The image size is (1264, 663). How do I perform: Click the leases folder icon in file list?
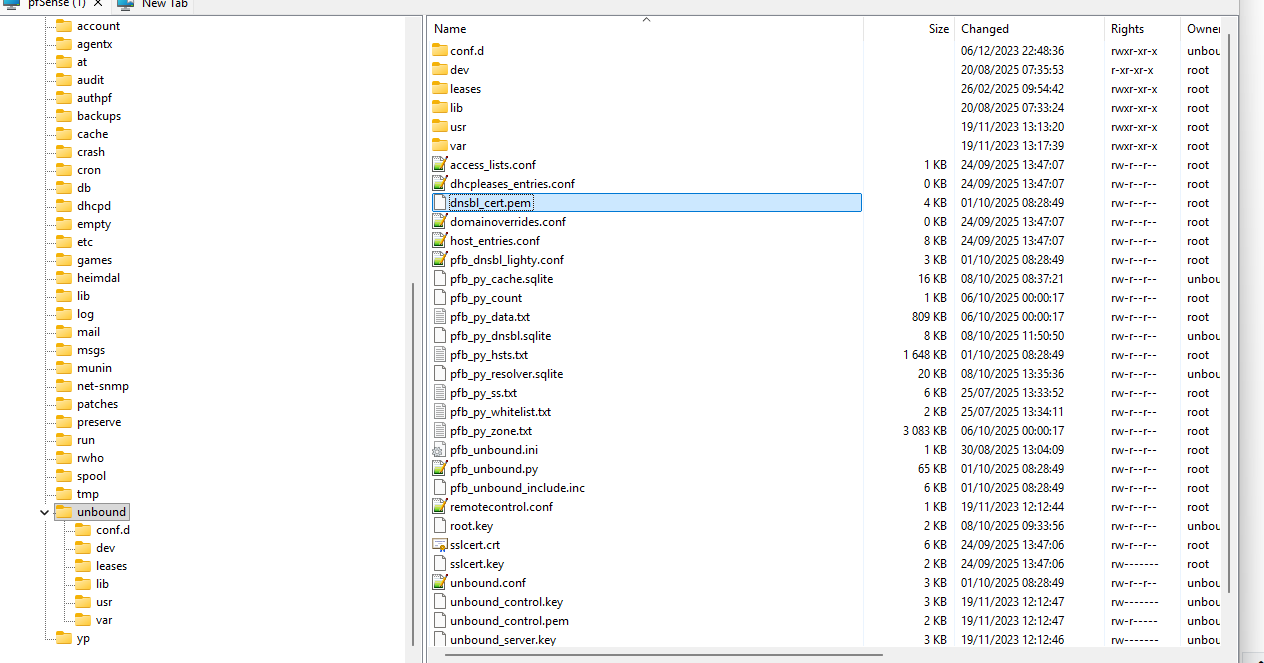click(x=440, y=89)
